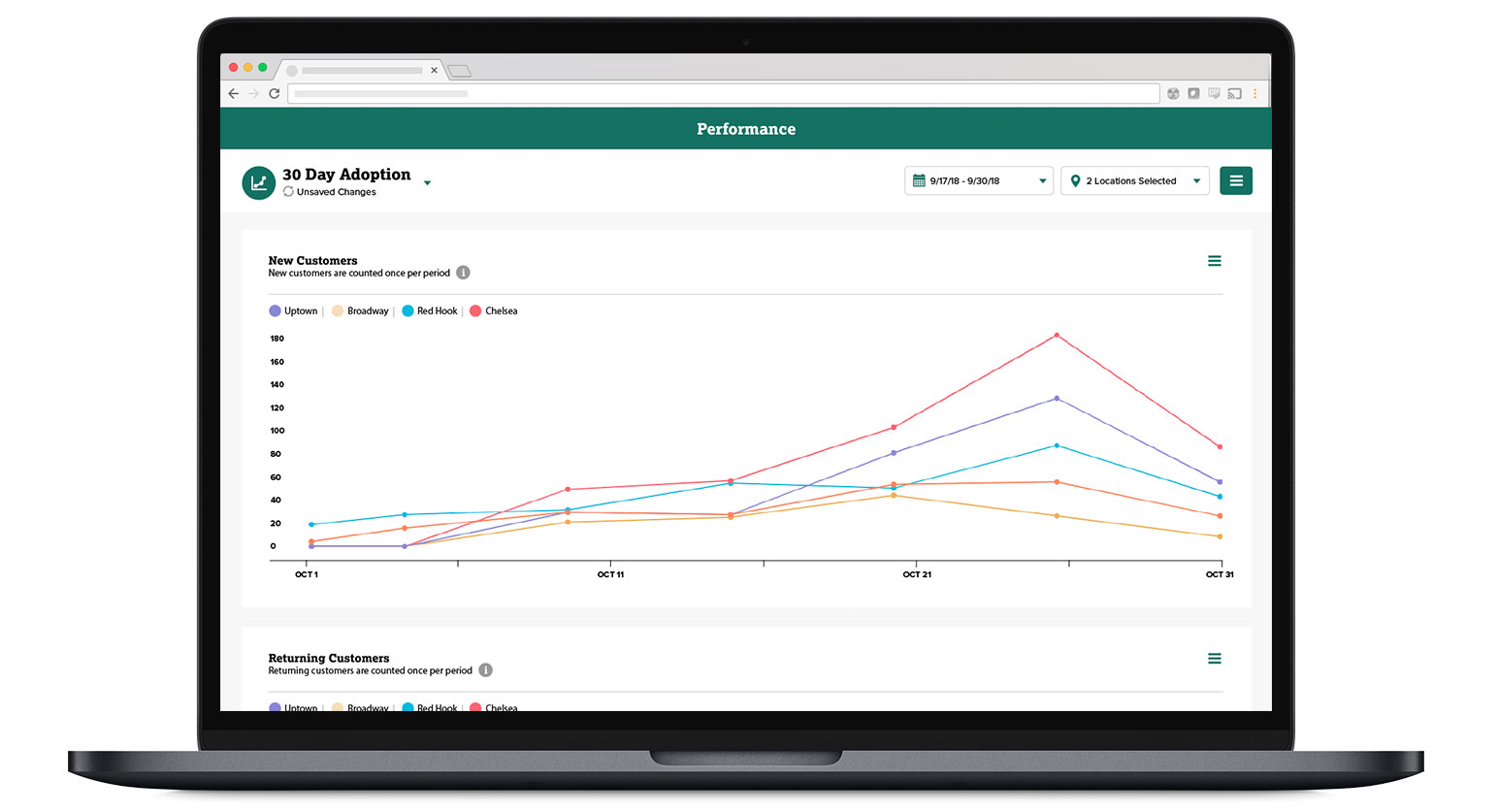Viewport: 1498px width, 812px height.
Task: Open the Returning Customers chart options menu
Action: pos(1214,658)
